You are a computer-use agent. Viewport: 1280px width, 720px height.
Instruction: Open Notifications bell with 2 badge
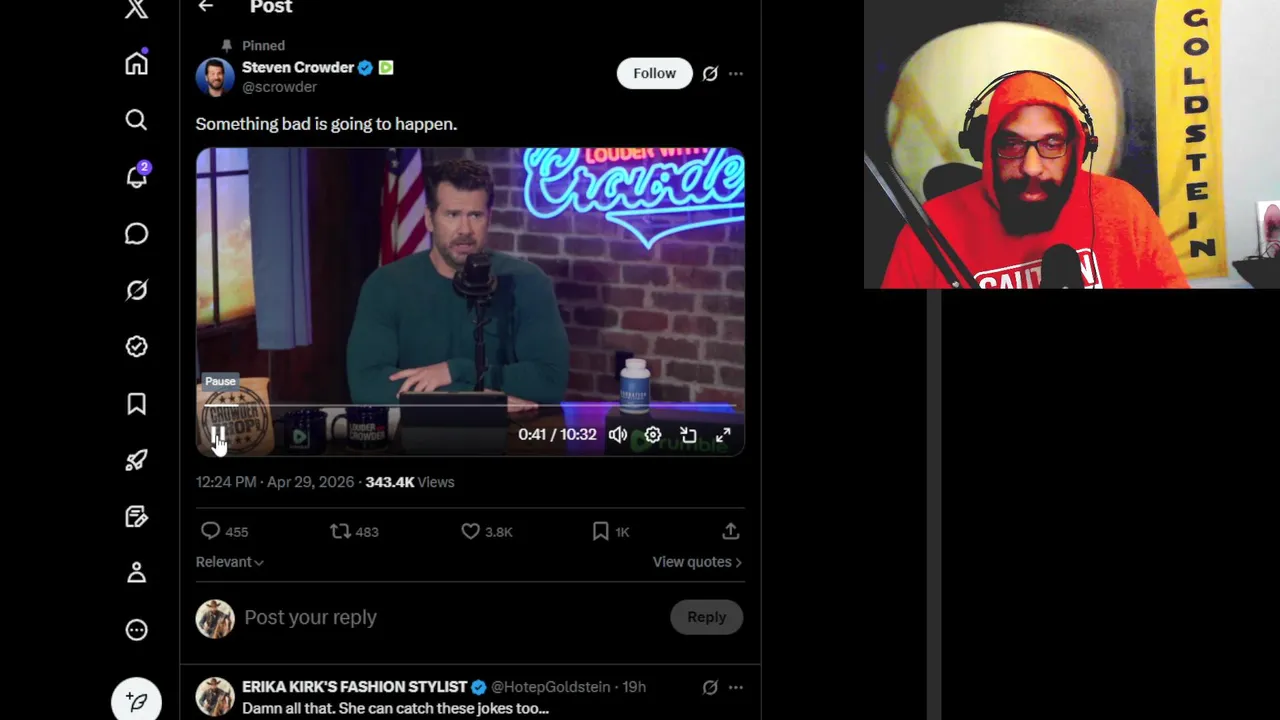(x=137, y=176)
